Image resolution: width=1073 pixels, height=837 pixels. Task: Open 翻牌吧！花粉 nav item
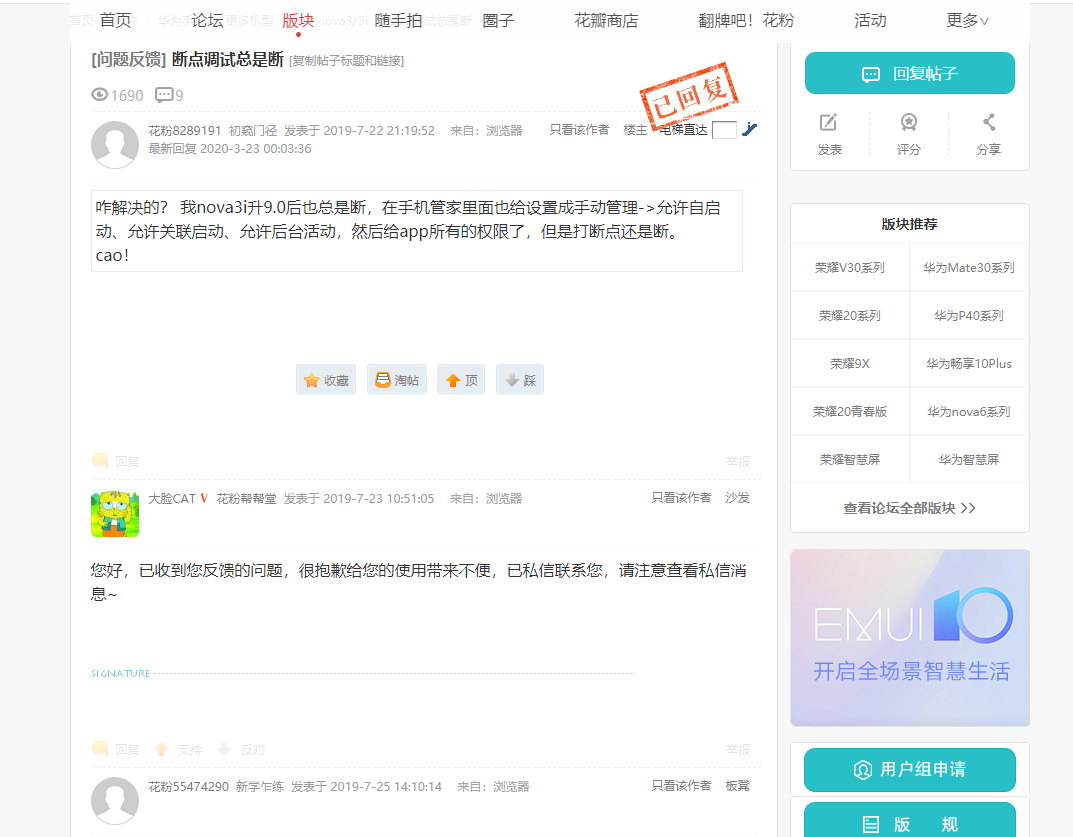746,21
